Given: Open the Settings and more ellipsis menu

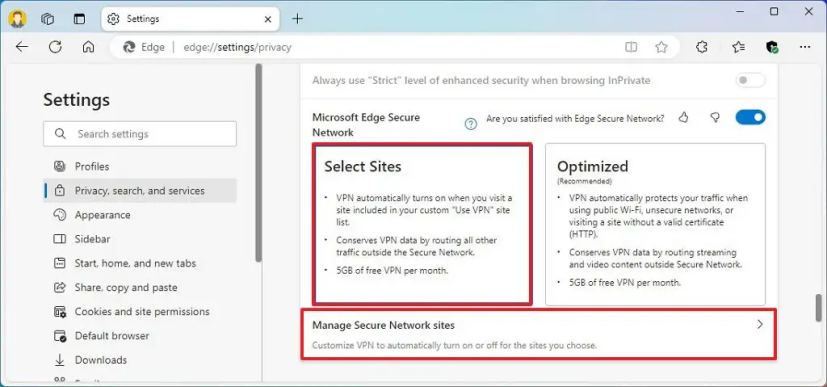Looking at the screenshot, I should coord(805,47).
